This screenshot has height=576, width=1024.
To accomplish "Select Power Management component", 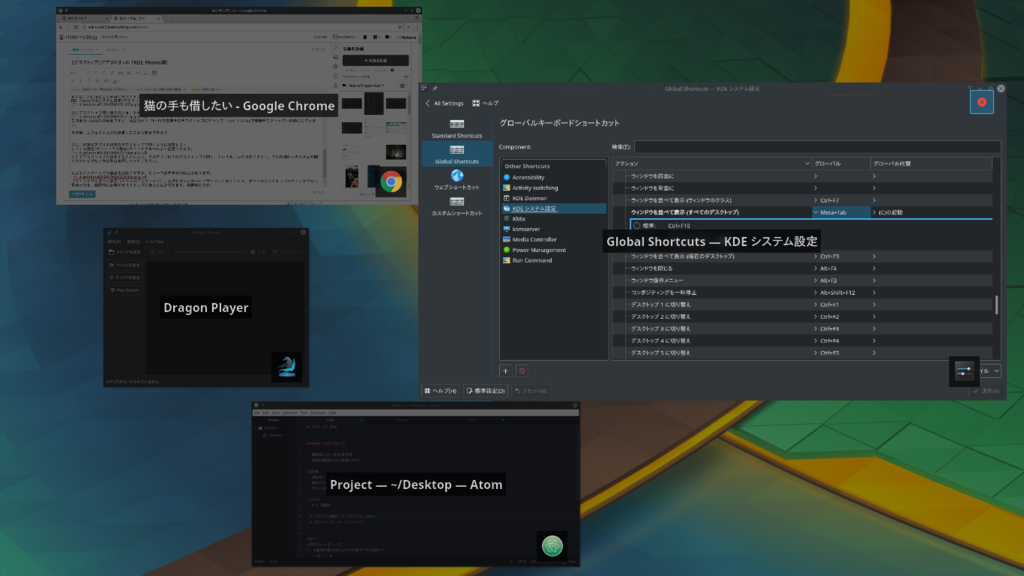I will point(552,250).
